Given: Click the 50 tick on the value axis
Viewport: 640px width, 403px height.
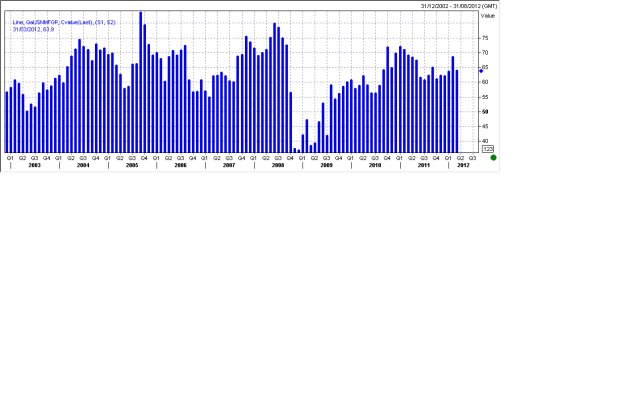Looking at the screenshot, I should click(484, 112).
